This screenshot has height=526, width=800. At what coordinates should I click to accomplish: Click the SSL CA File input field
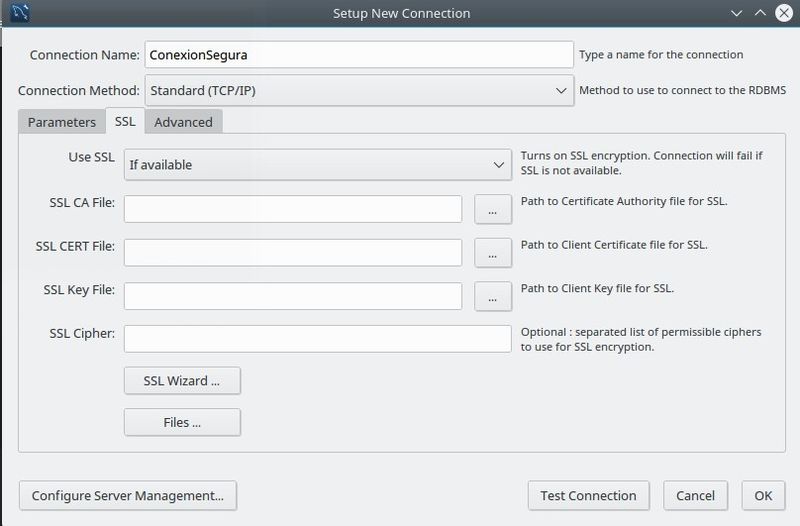tap(293, 209)
